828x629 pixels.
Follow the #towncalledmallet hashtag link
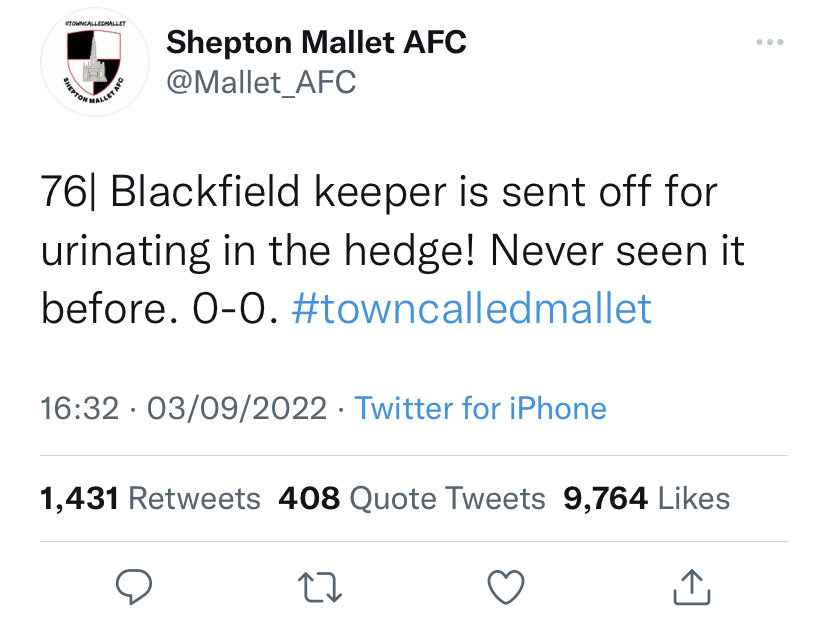point(471,309)
